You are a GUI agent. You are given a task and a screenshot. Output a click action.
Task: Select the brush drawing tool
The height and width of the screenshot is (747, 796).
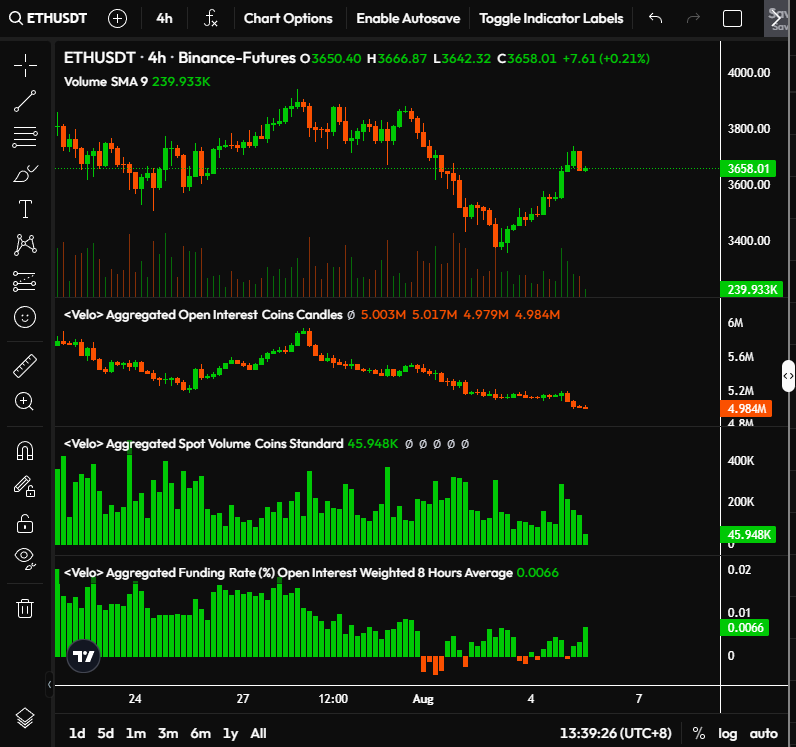tap(25, 173)
